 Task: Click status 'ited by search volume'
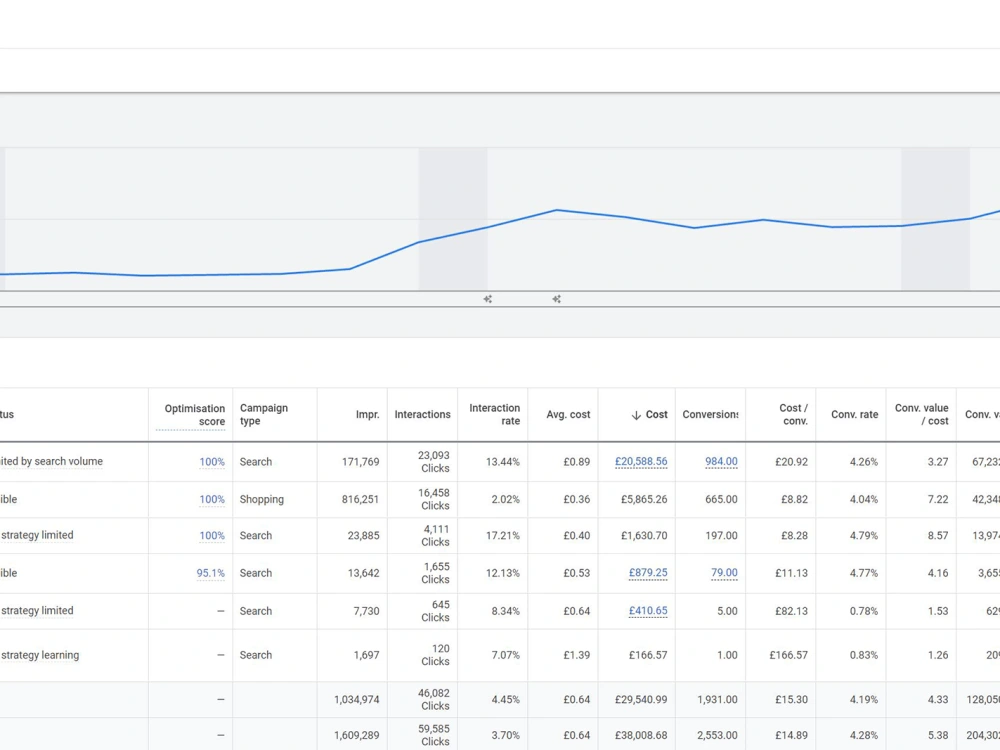click(51, 461)
